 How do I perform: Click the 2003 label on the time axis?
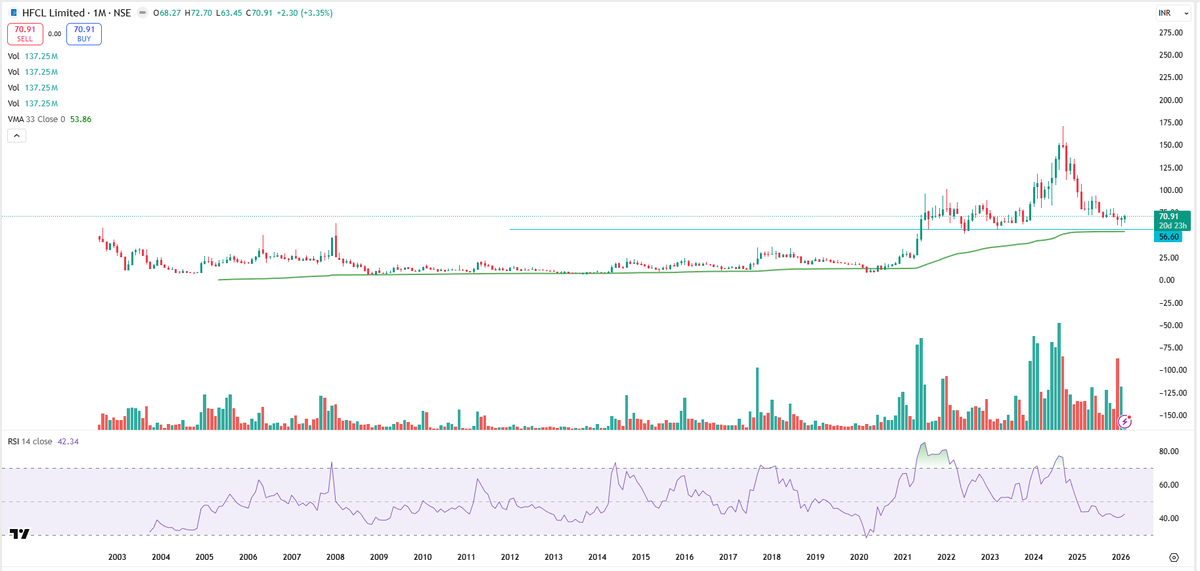pyautogui.click(x=117, y=556)
